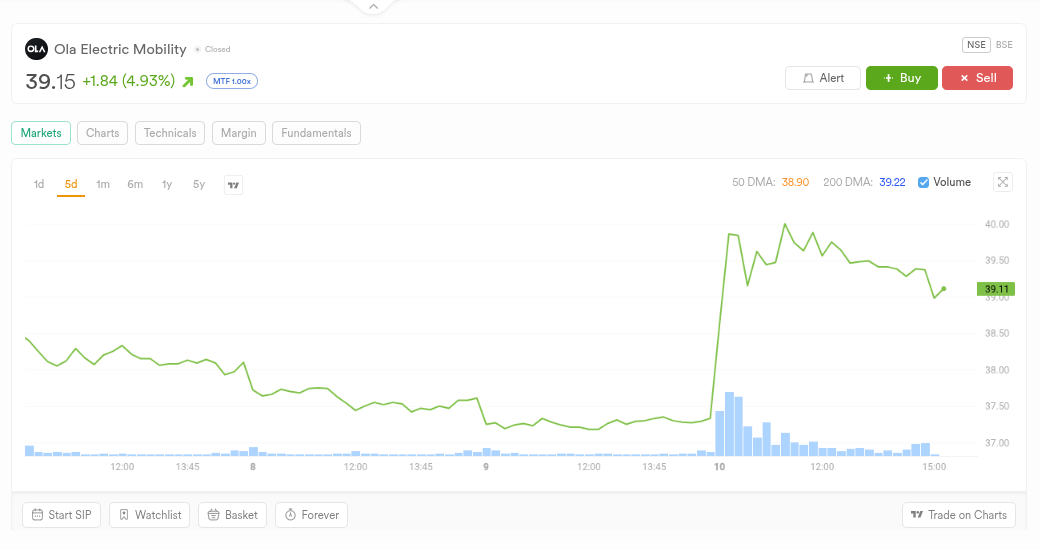Select the 1m chart range
Viewport: 1040px width, 550px height.
(x=103, y=184)
